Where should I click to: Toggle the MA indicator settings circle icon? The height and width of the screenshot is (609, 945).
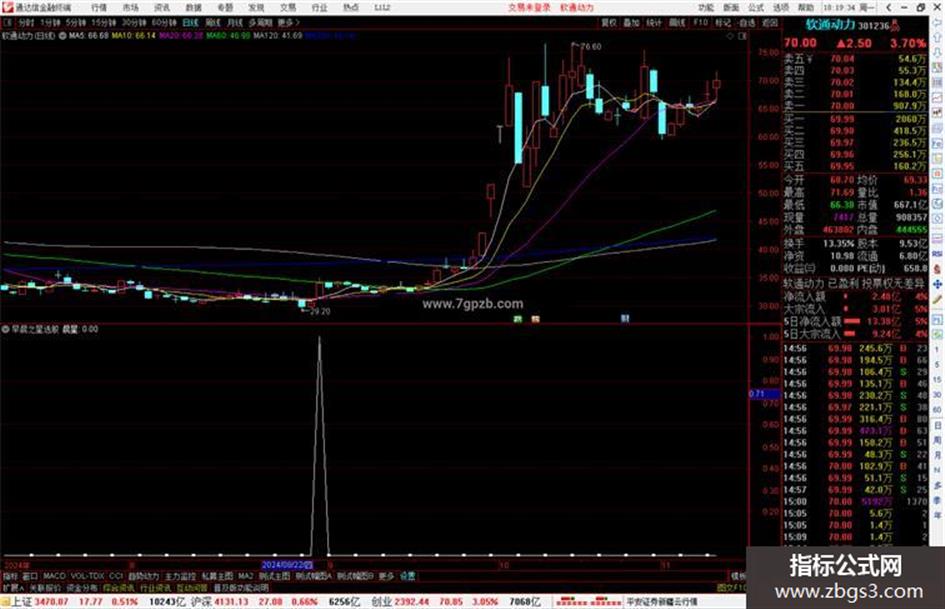pyautogui.click(x=63, y=36)
